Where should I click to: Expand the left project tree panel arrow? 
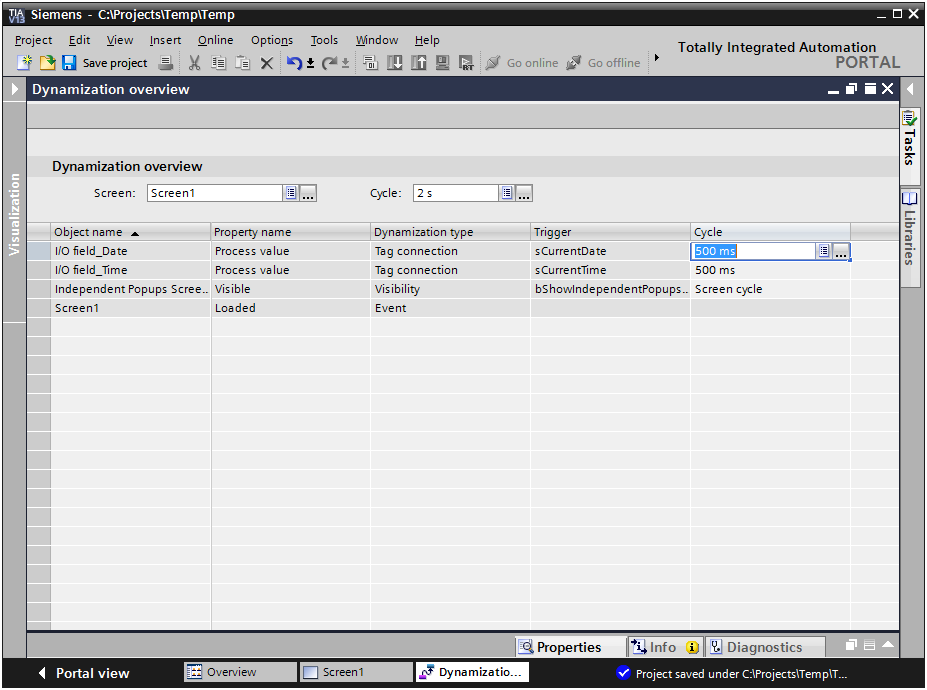(15, 89)
